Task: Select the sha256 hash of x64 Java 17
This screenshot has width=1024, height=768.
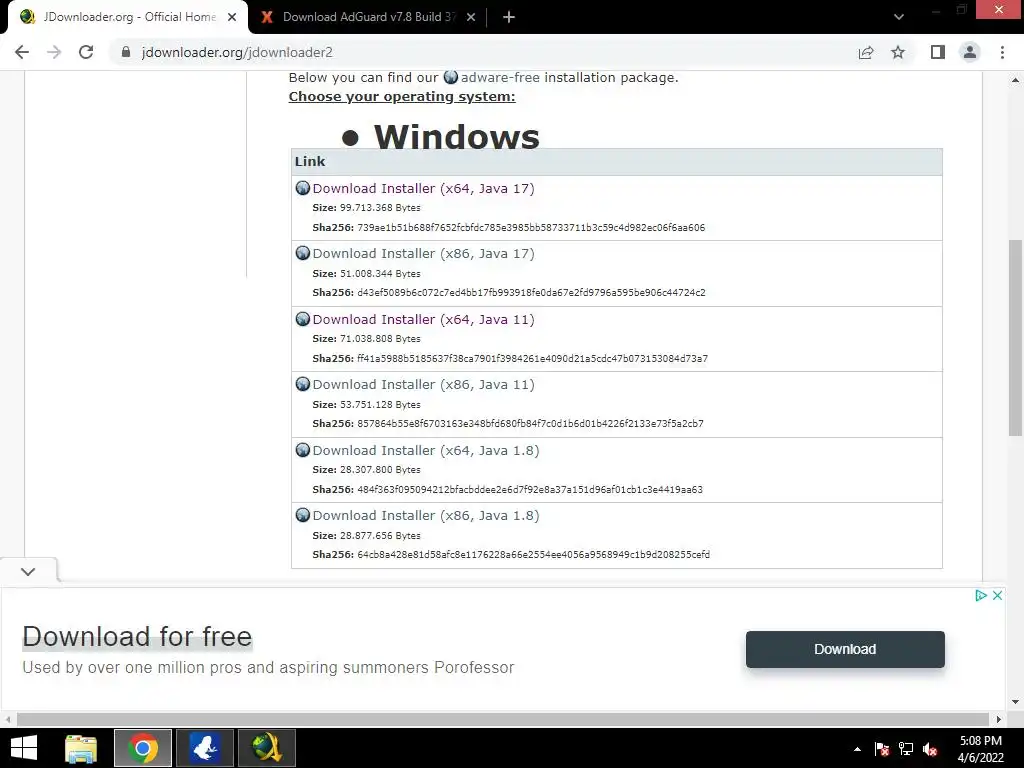Action: click(531, 228)
